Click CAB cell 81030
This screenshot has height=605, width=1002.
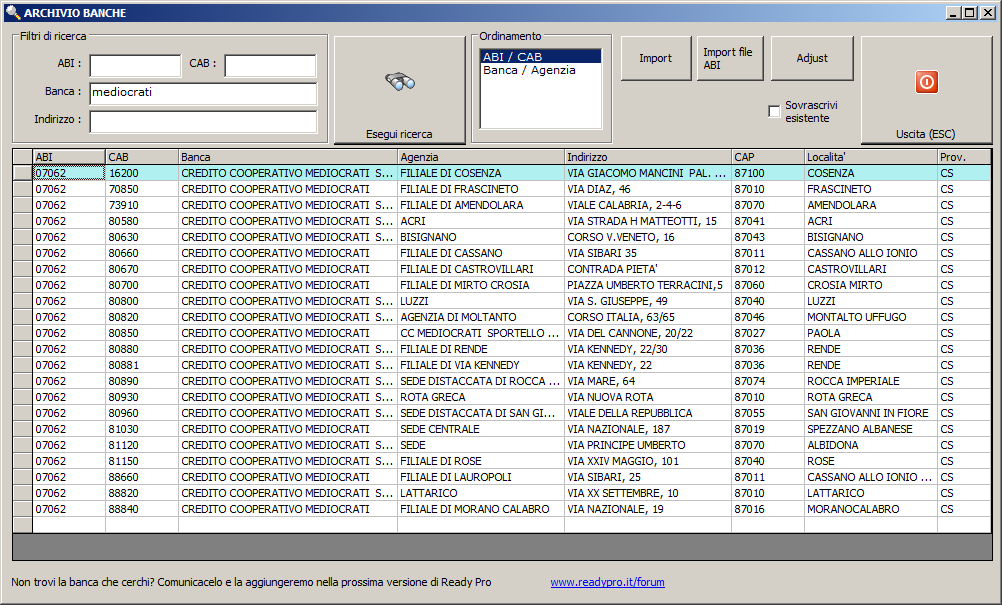[142, 429]
